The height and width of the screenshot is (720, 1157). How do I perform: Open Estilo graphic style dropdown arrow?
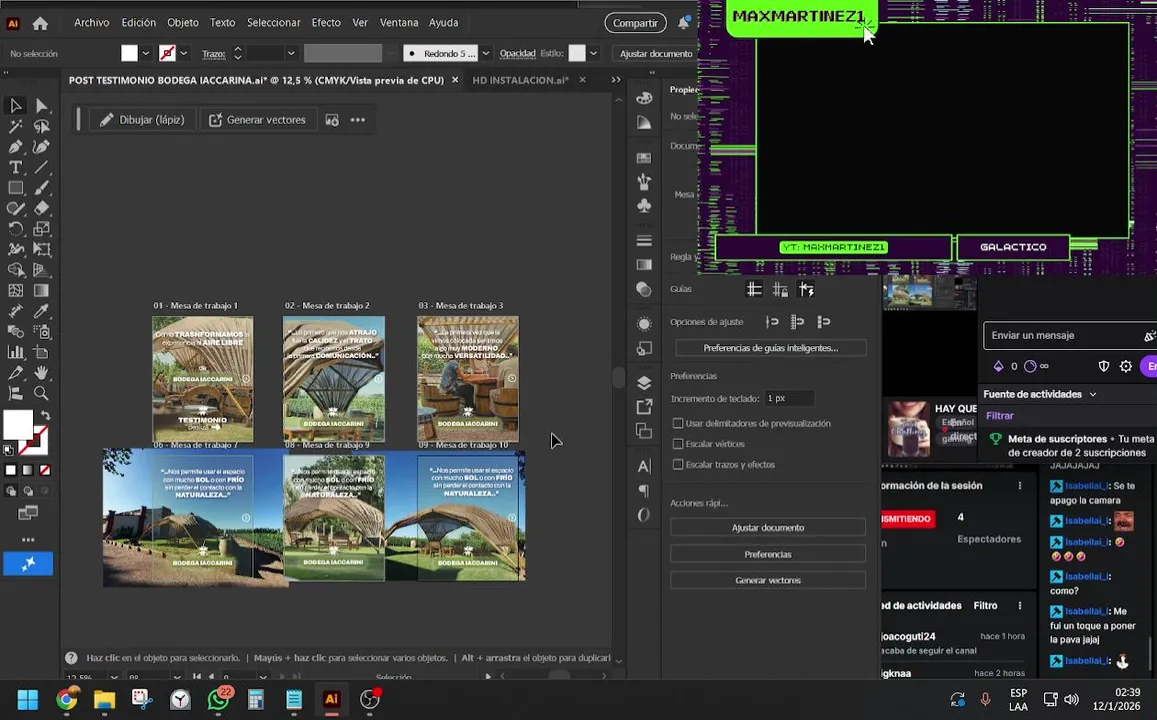pyautogui.click(x=594, y=53)
